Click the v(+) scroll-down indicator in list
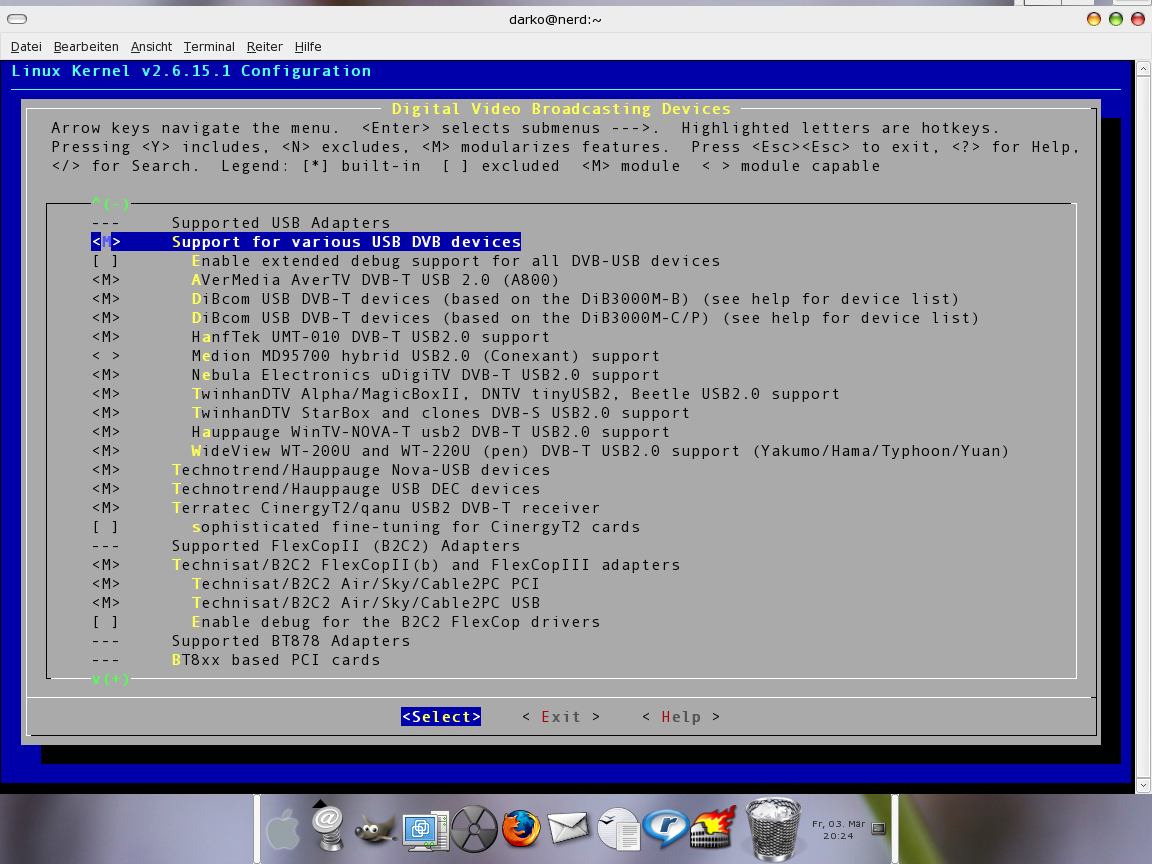The image size is (1152, 864). coord(110,679)
